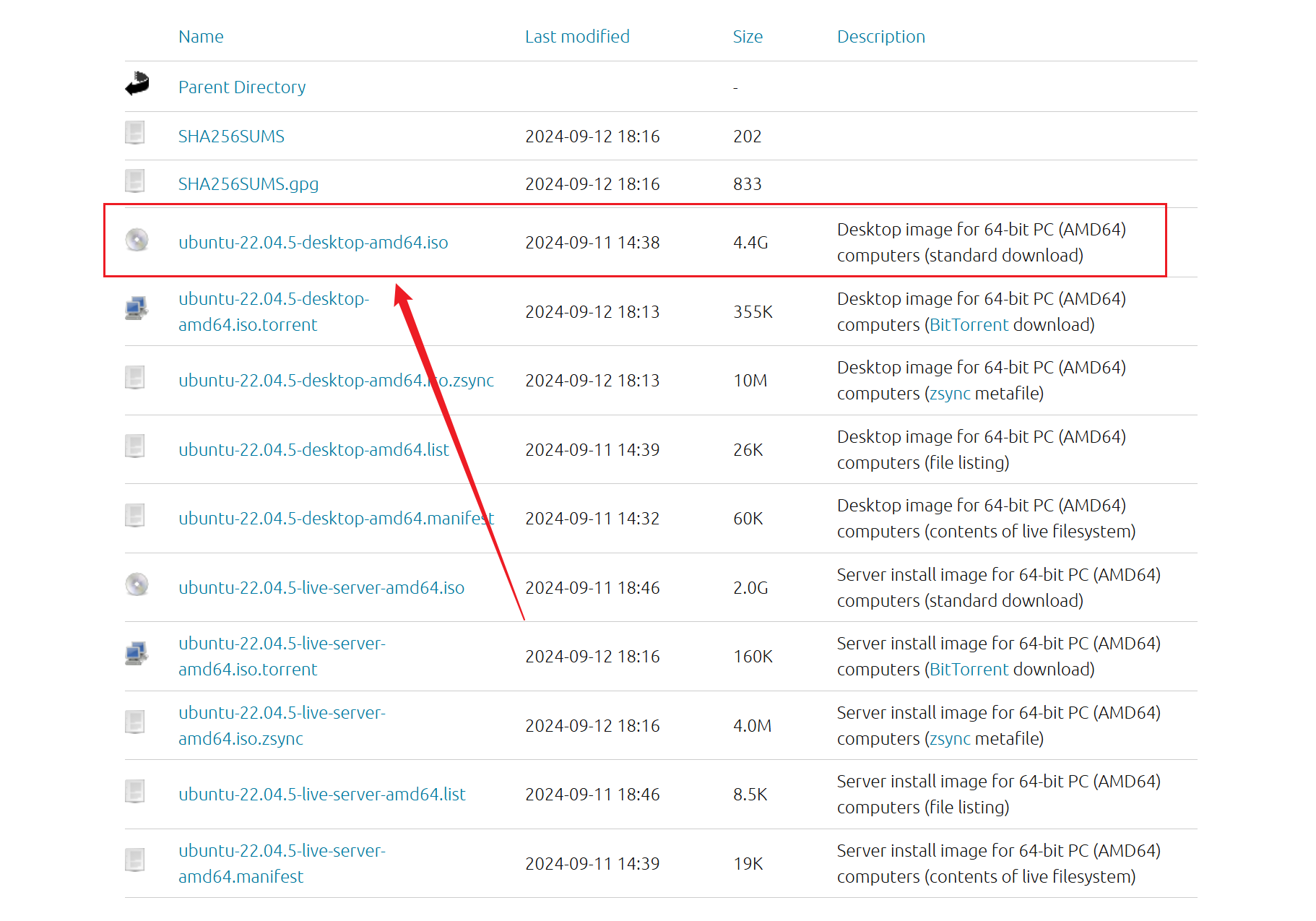Click the Parent Directory back-arrow icon
This screenshot has width=1316, height=921.
(x=137, y=85)
